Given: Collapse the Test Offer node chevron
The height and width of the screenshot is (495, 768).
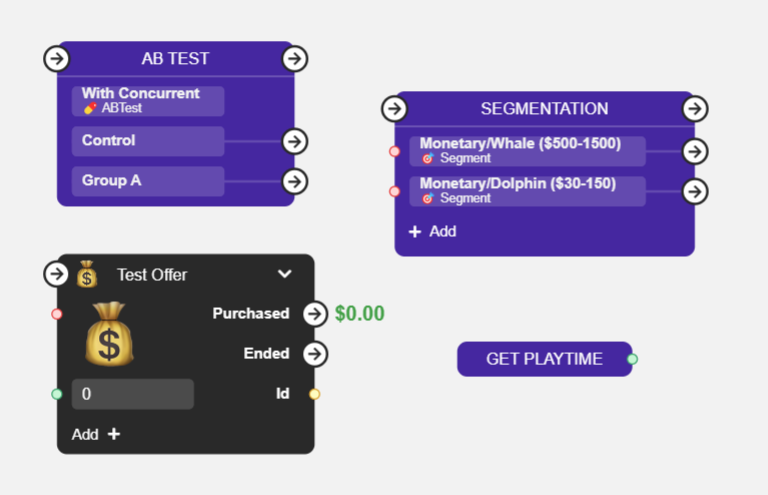Looking at the screenshot, I should (x=285, y=274).
